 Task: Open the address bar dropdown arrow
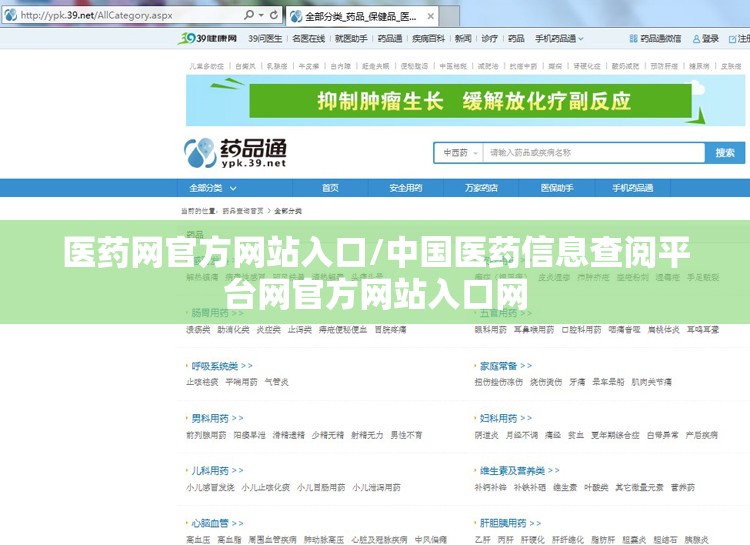click(261, 15)
